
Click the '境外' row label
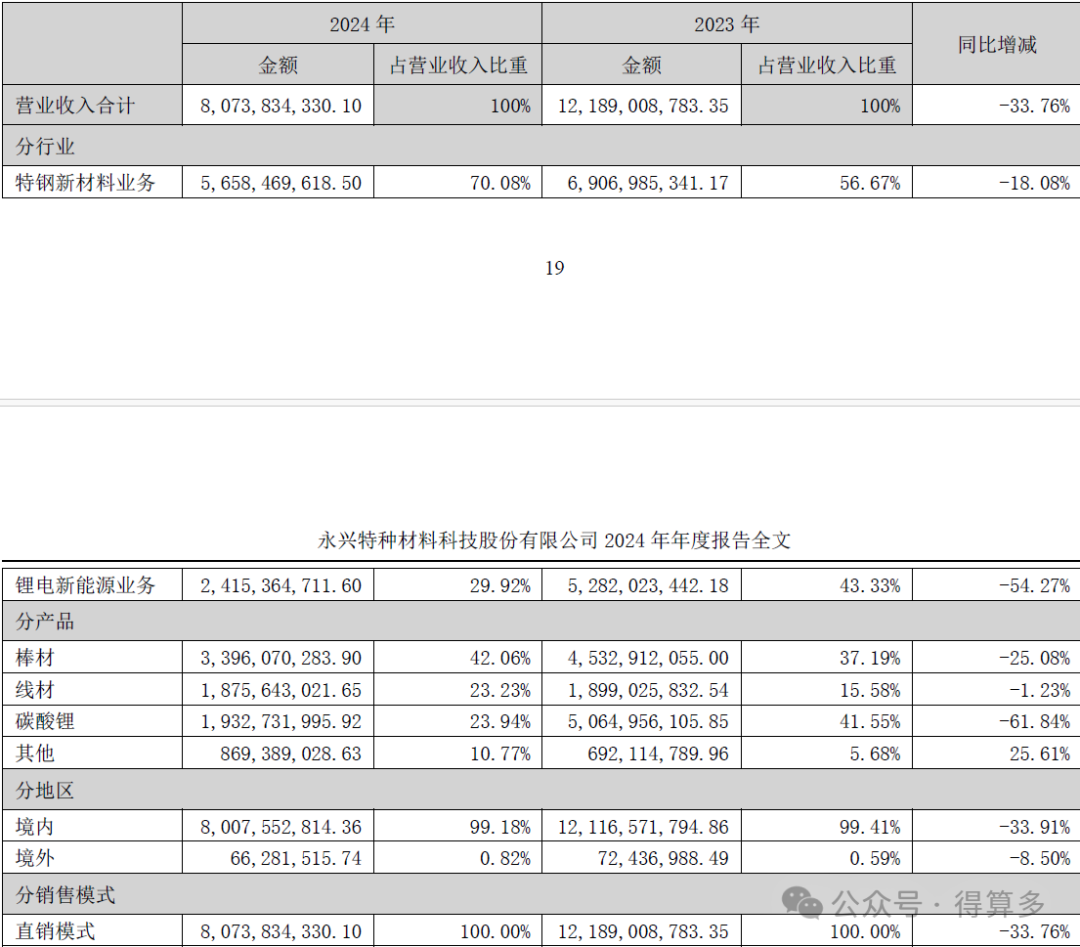[x=34, y=858]
